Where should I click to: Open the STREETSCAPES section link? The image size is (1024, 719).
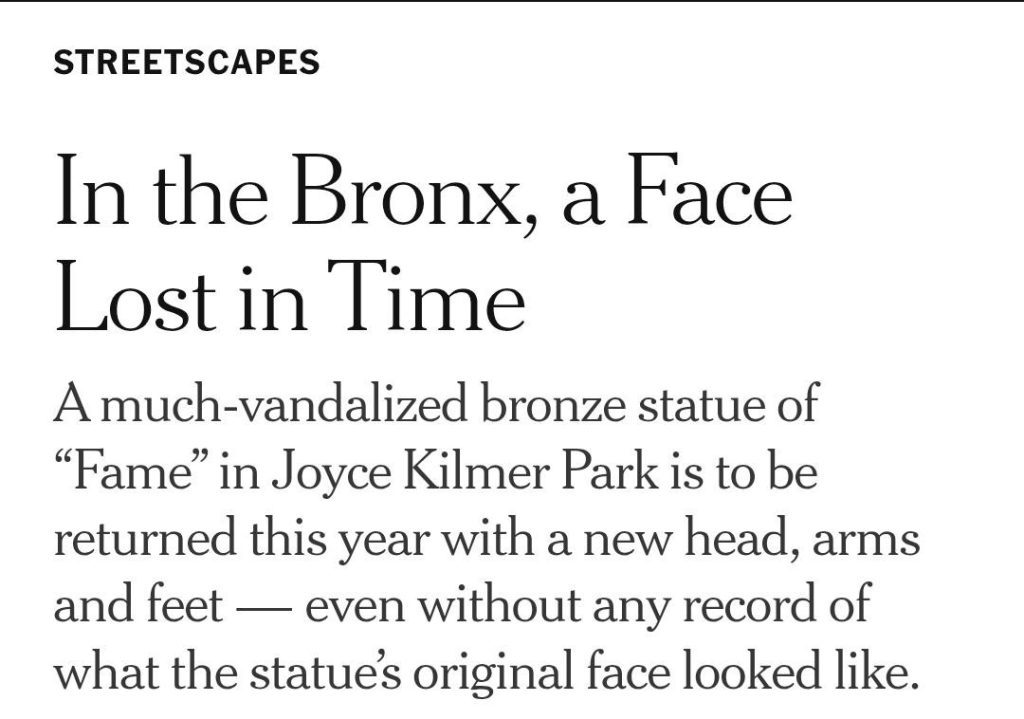tap(186, 63)
